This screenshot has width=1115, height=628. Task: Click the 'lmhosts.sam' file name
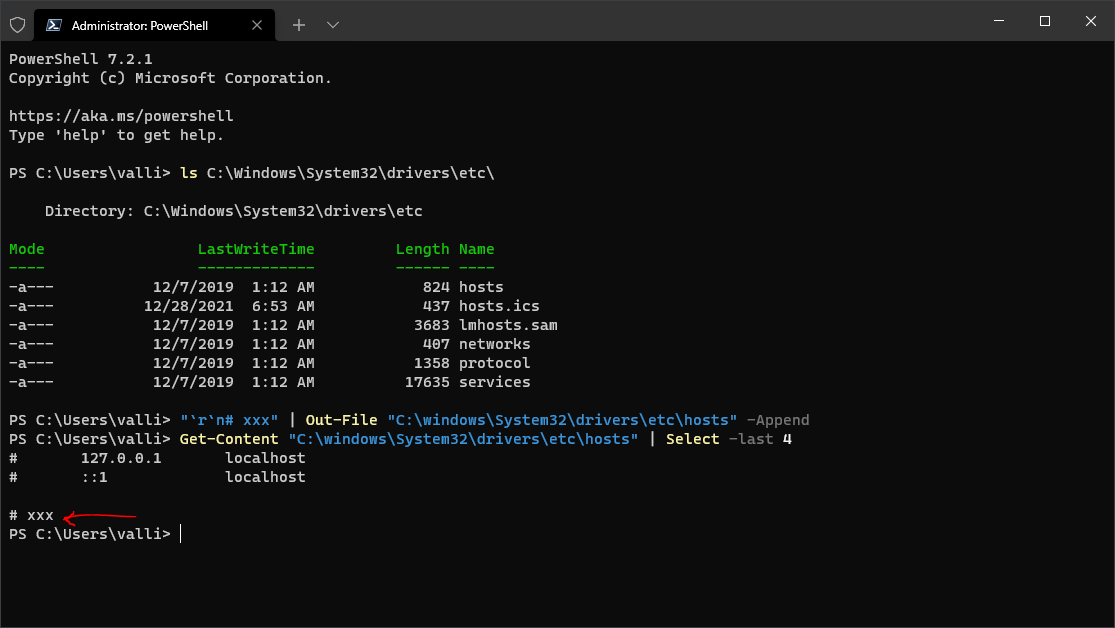[x=508, y=325]
